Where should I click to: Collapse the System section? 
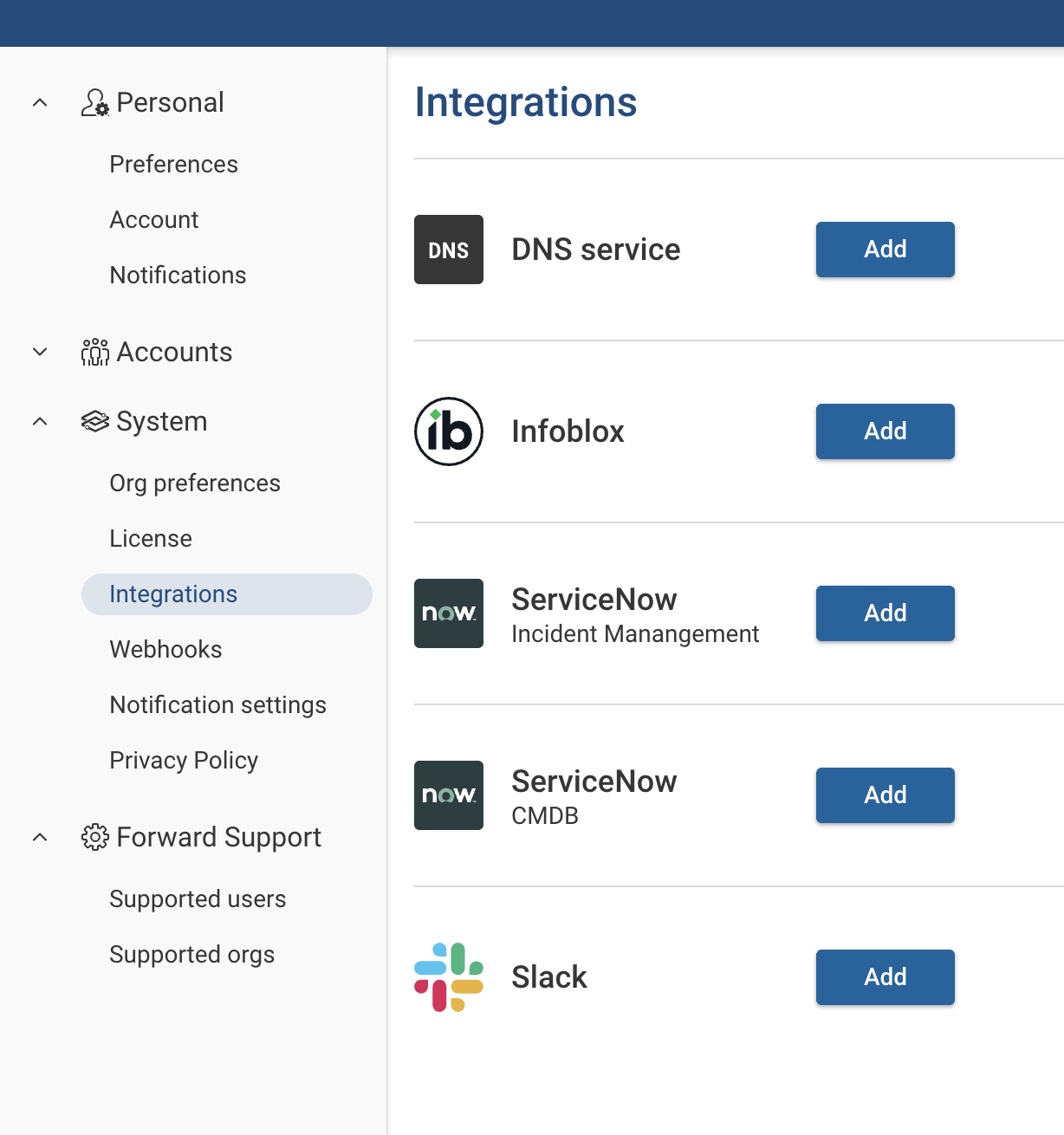(x=39, y=421)
